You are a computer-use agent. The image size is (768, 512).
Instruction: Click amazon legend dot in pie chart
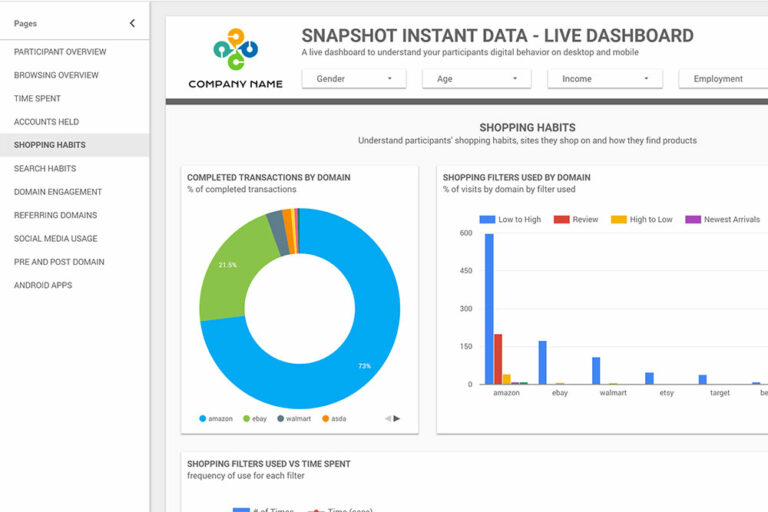tap(202, 418)
